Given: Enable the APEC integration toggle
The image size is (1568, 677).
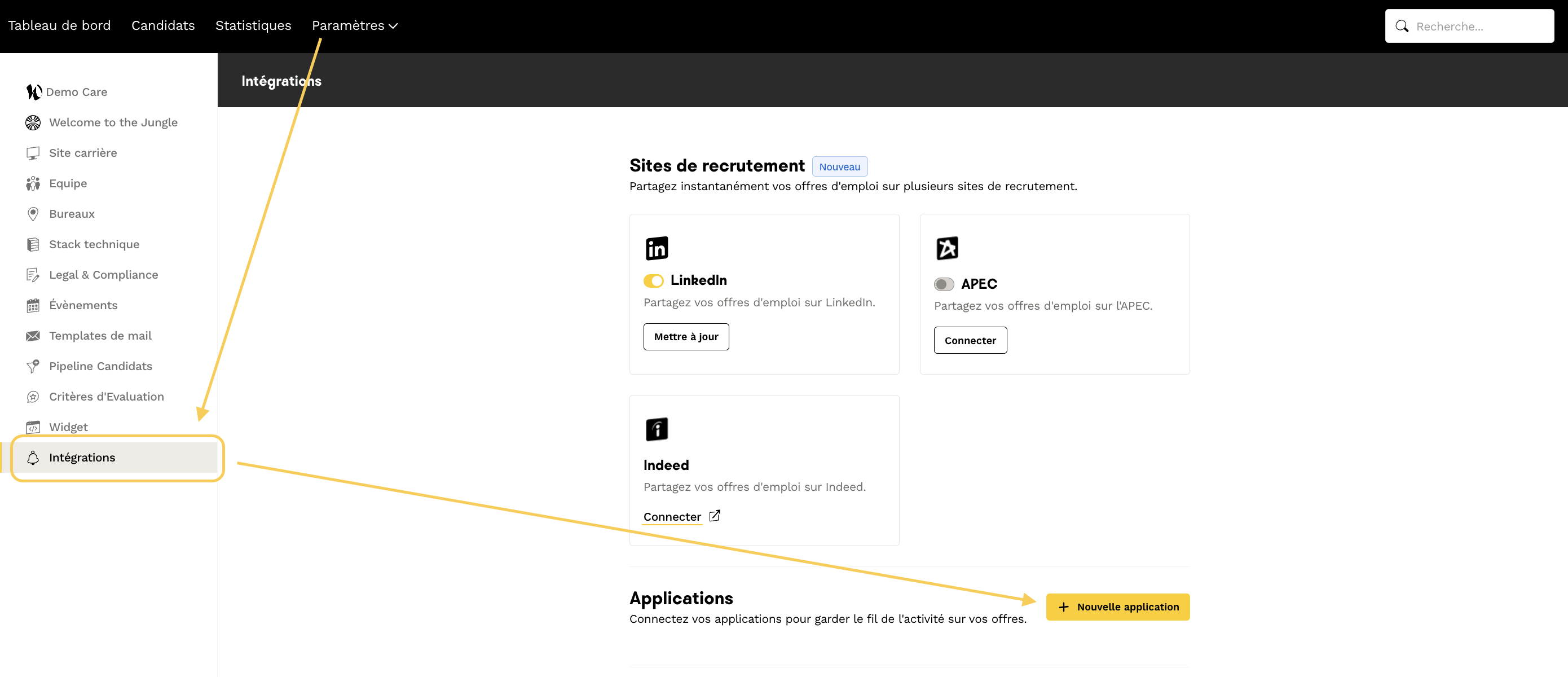Looking at the screenshot, I should pos(944,284).
